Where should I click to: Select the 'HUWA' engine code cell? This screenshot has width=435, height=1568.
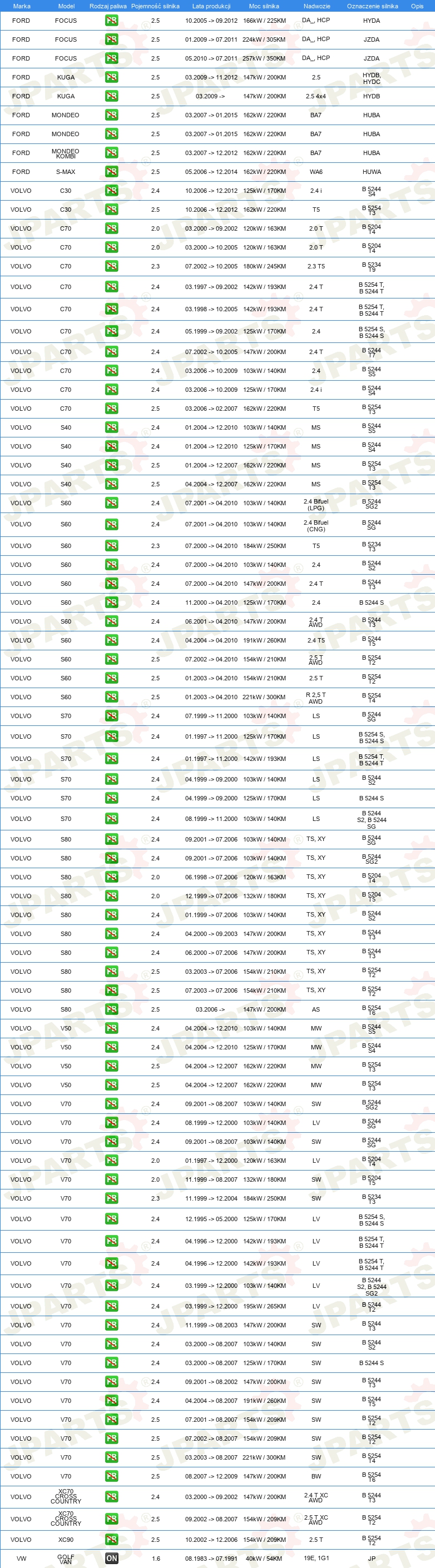point(372,172)
